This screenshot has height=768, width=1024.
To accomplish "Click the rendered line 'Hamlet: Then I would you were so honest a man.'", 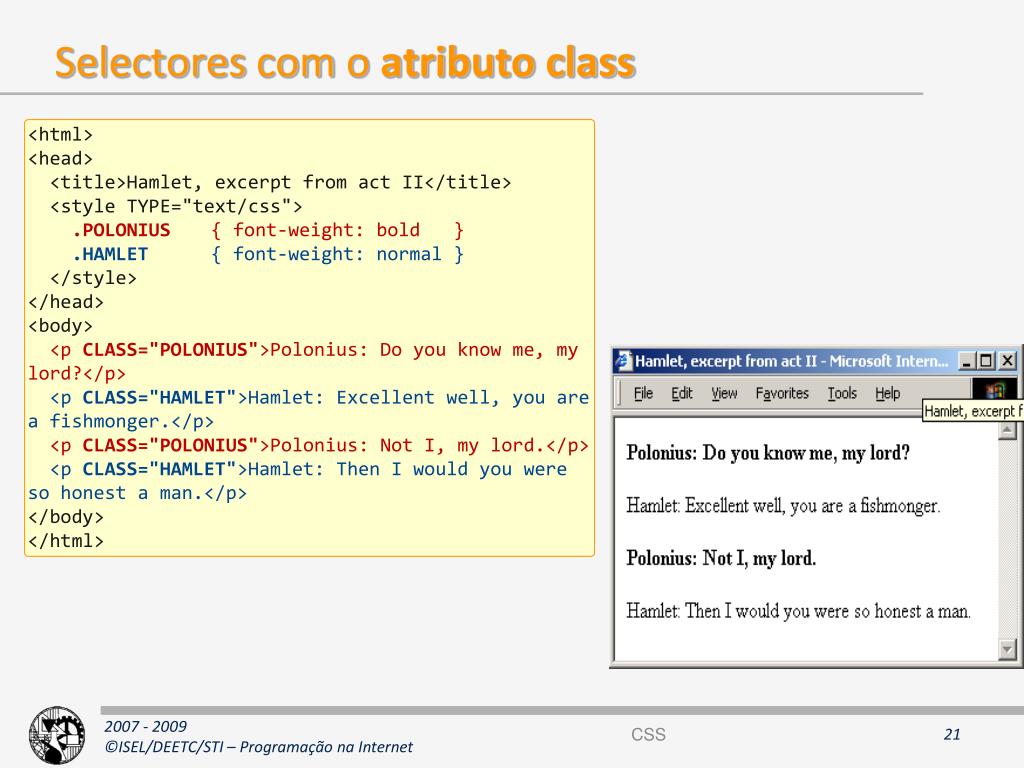I will pyautogui.click(x=798, y=611).
